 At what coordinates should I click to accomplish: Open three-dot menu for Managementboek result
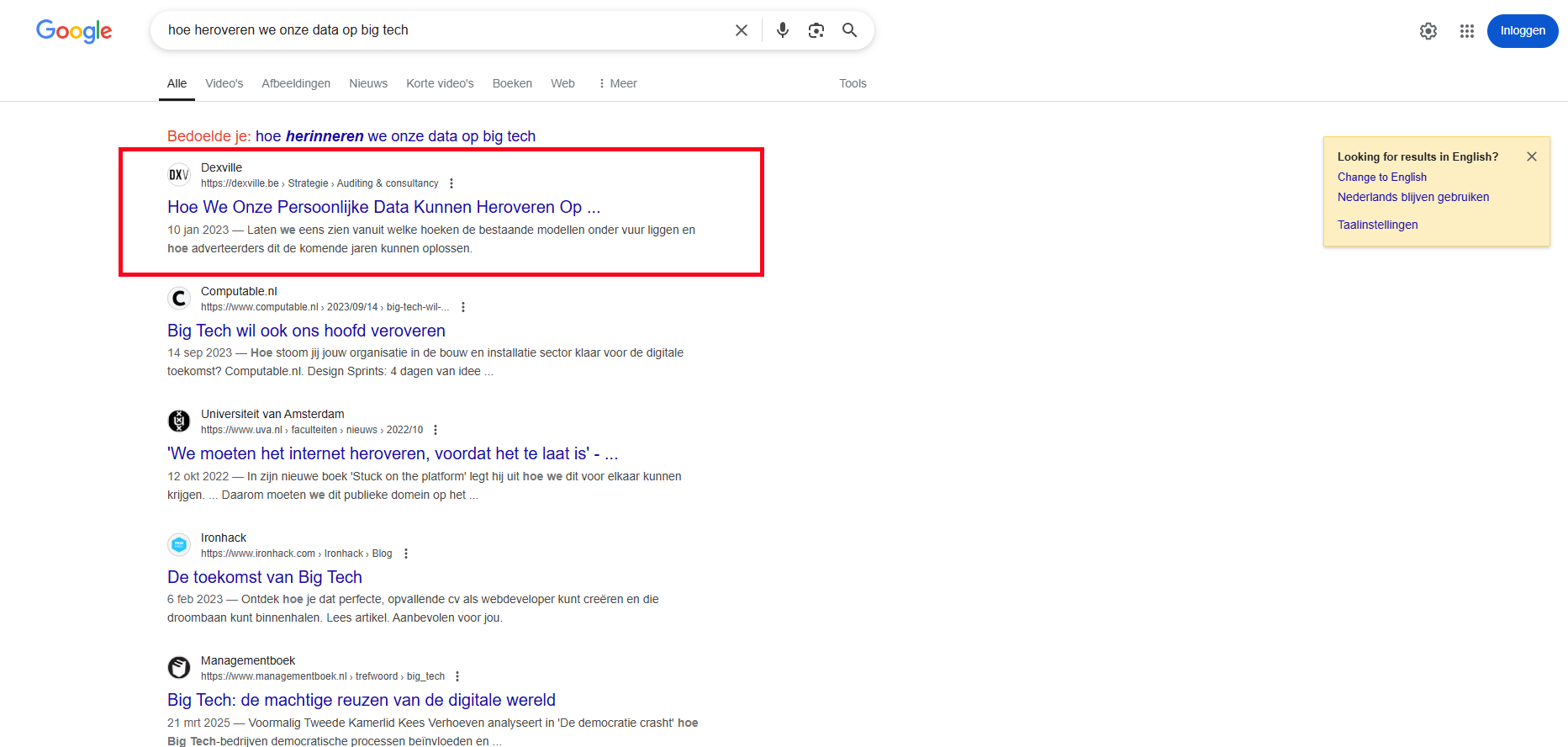(457, 676)
